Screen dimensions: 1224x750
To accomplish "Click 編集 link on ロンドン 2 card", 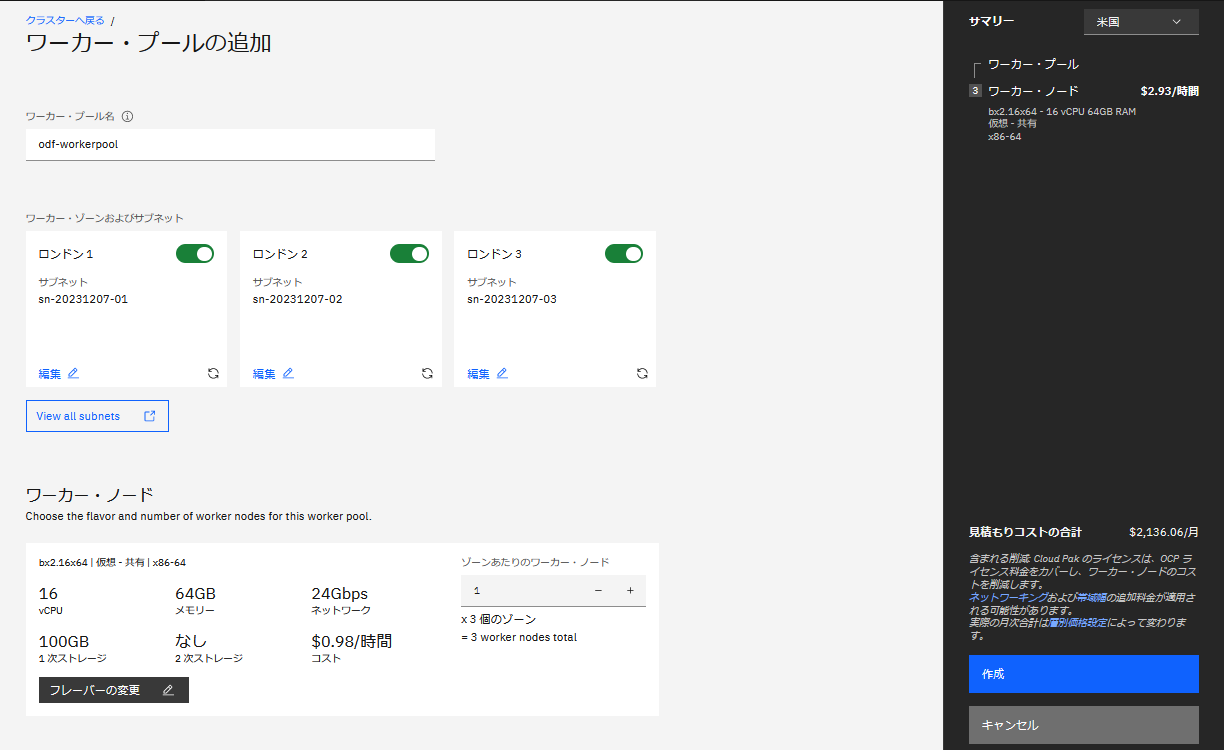I will tap(264, 374).
